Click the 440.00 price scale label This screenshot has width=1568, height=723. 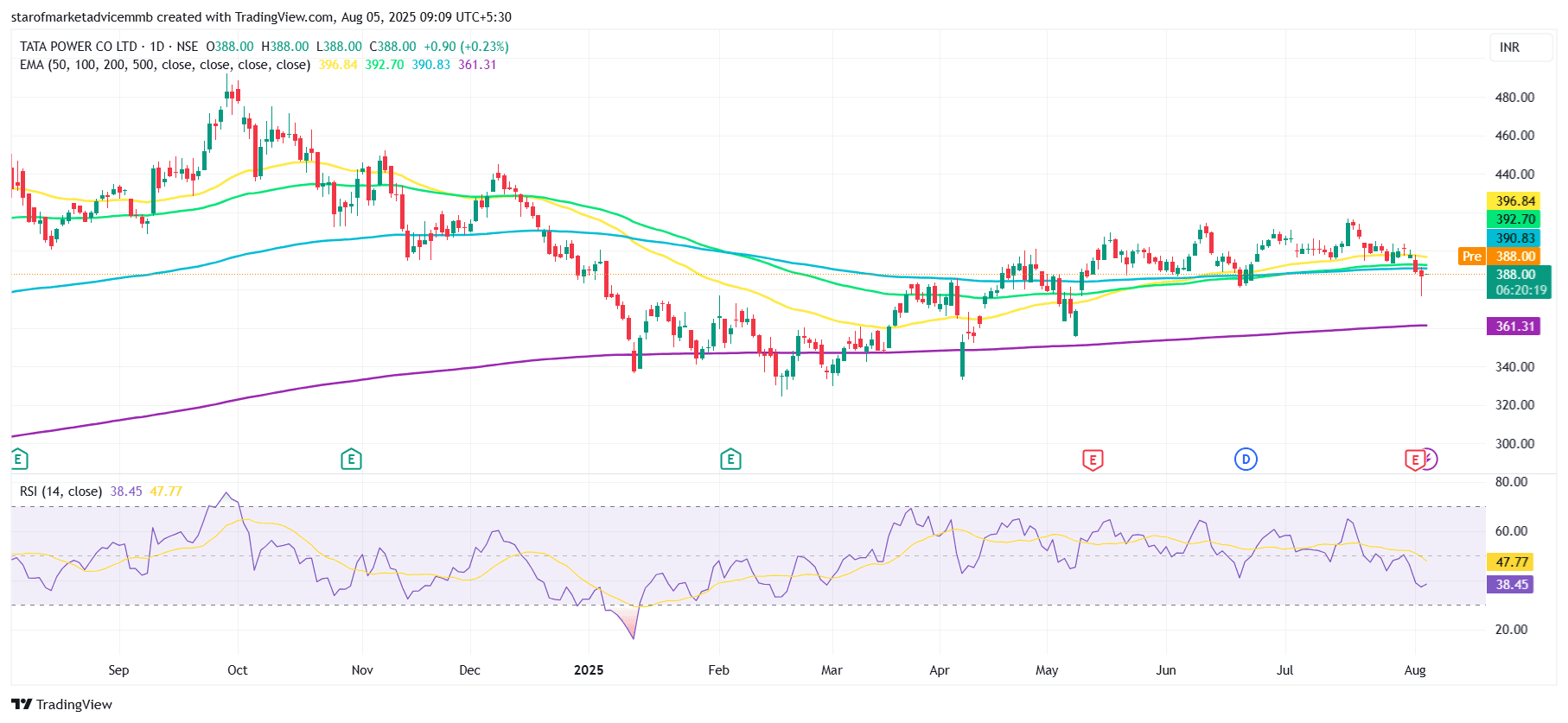tap(1514, 174)
